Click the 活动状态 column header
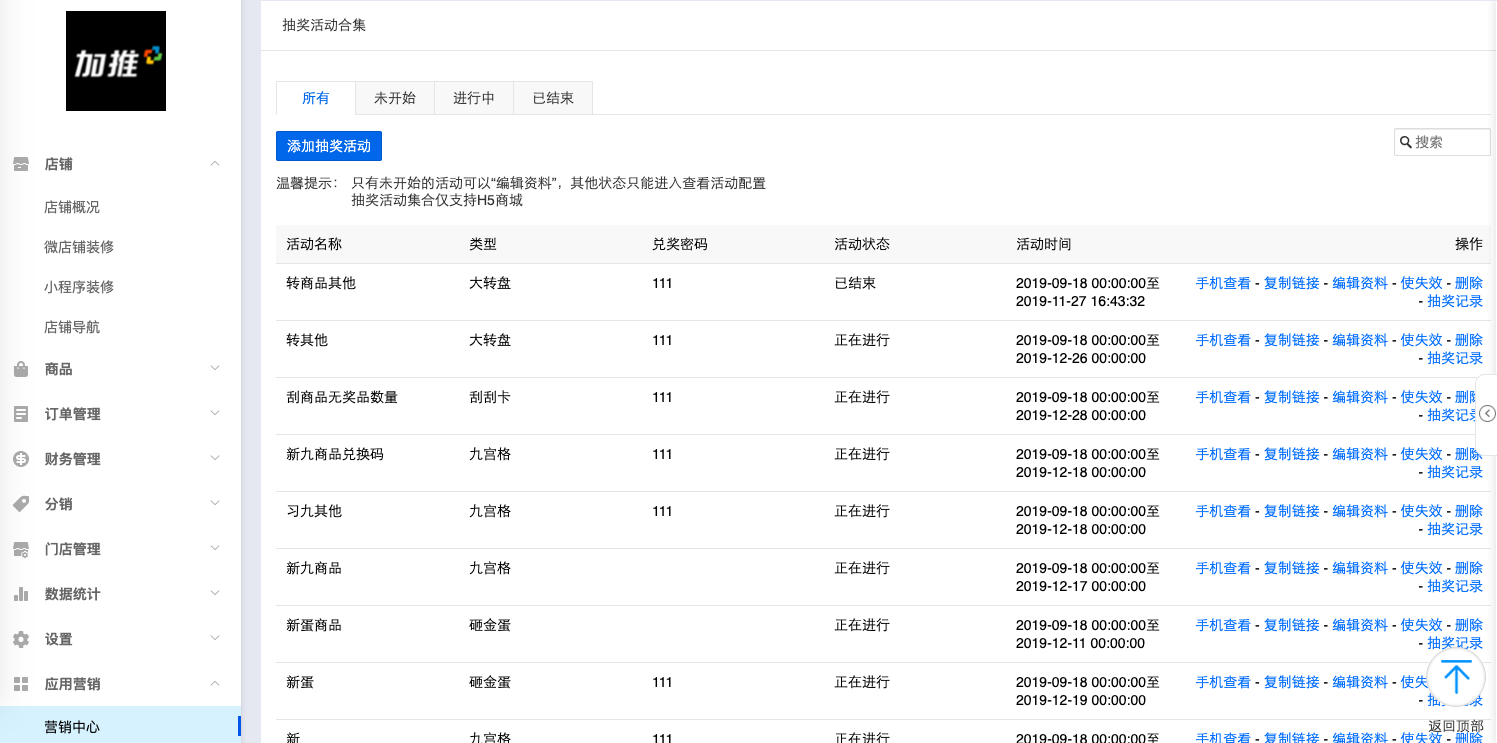The width and height of the screenshot is (1497, 743). coord(862,244)
